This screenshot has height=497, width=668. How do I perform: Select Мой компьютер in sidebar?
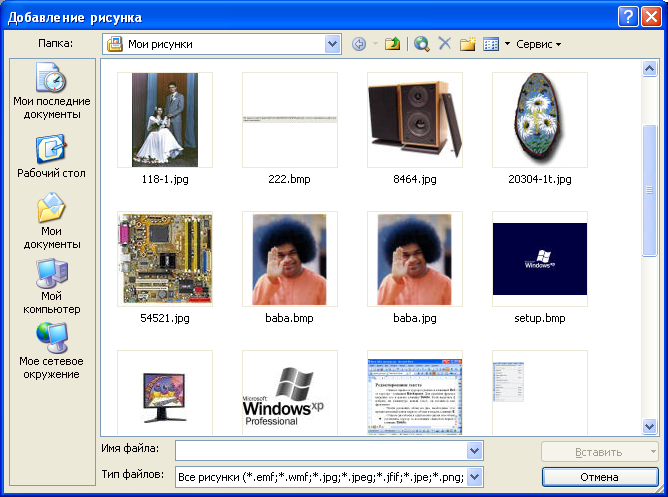(51, 287)
